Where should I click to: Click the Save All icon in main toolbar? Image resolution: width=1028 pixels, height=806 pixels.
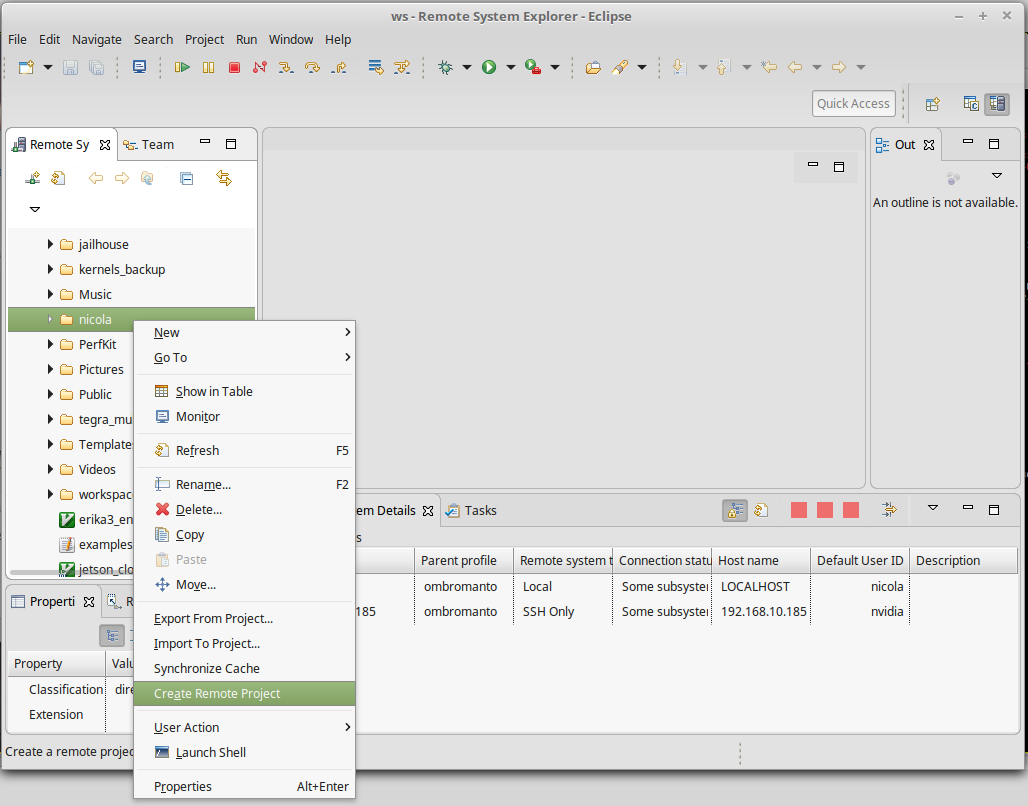coord(96,67)
